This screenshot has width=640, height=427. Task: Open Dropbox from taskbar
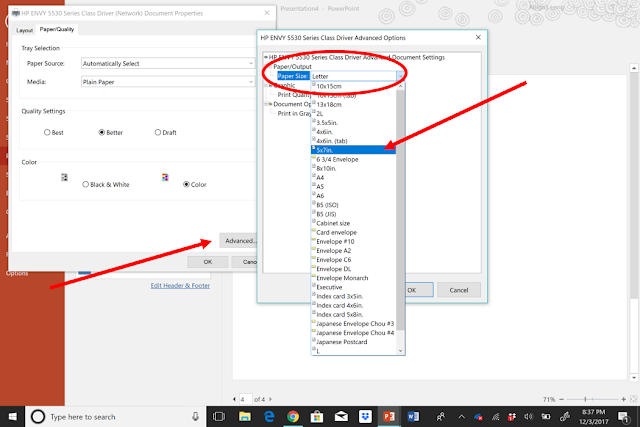coord(365,417)
